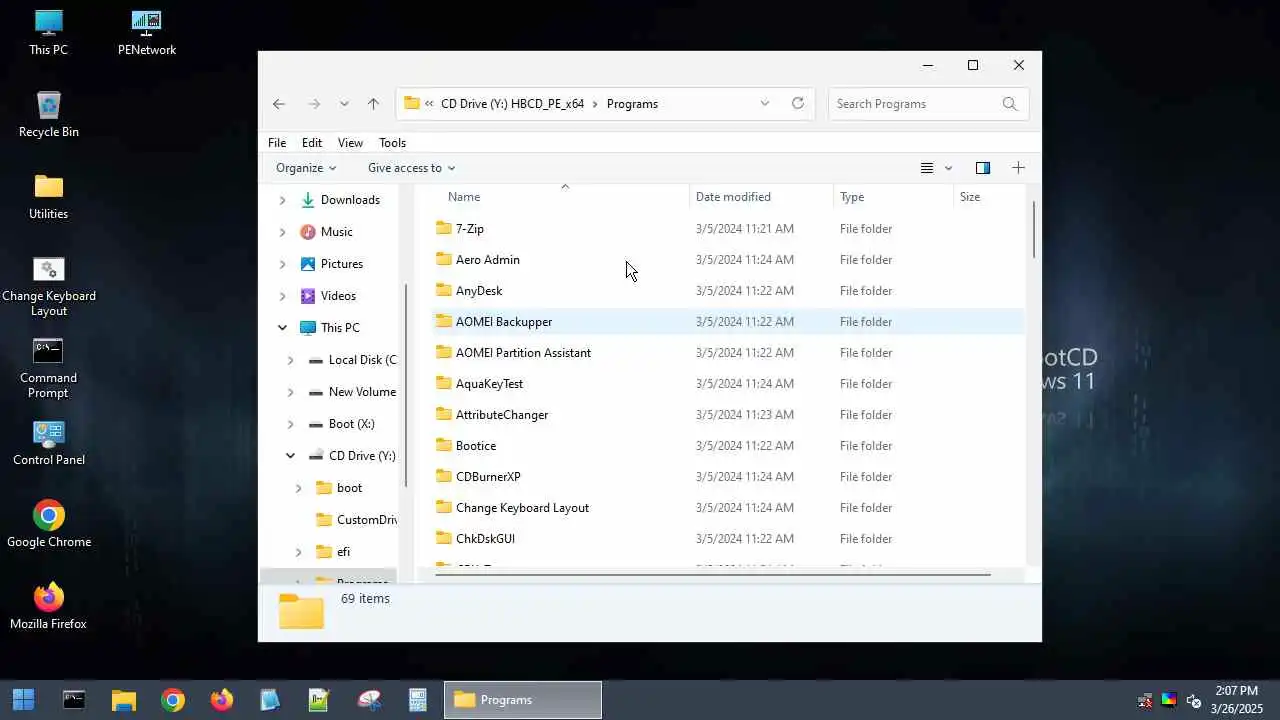Screen dimensions: 1280x720
Task: Select AOMEI Partition Assistant folder
Action: [729, 353]
